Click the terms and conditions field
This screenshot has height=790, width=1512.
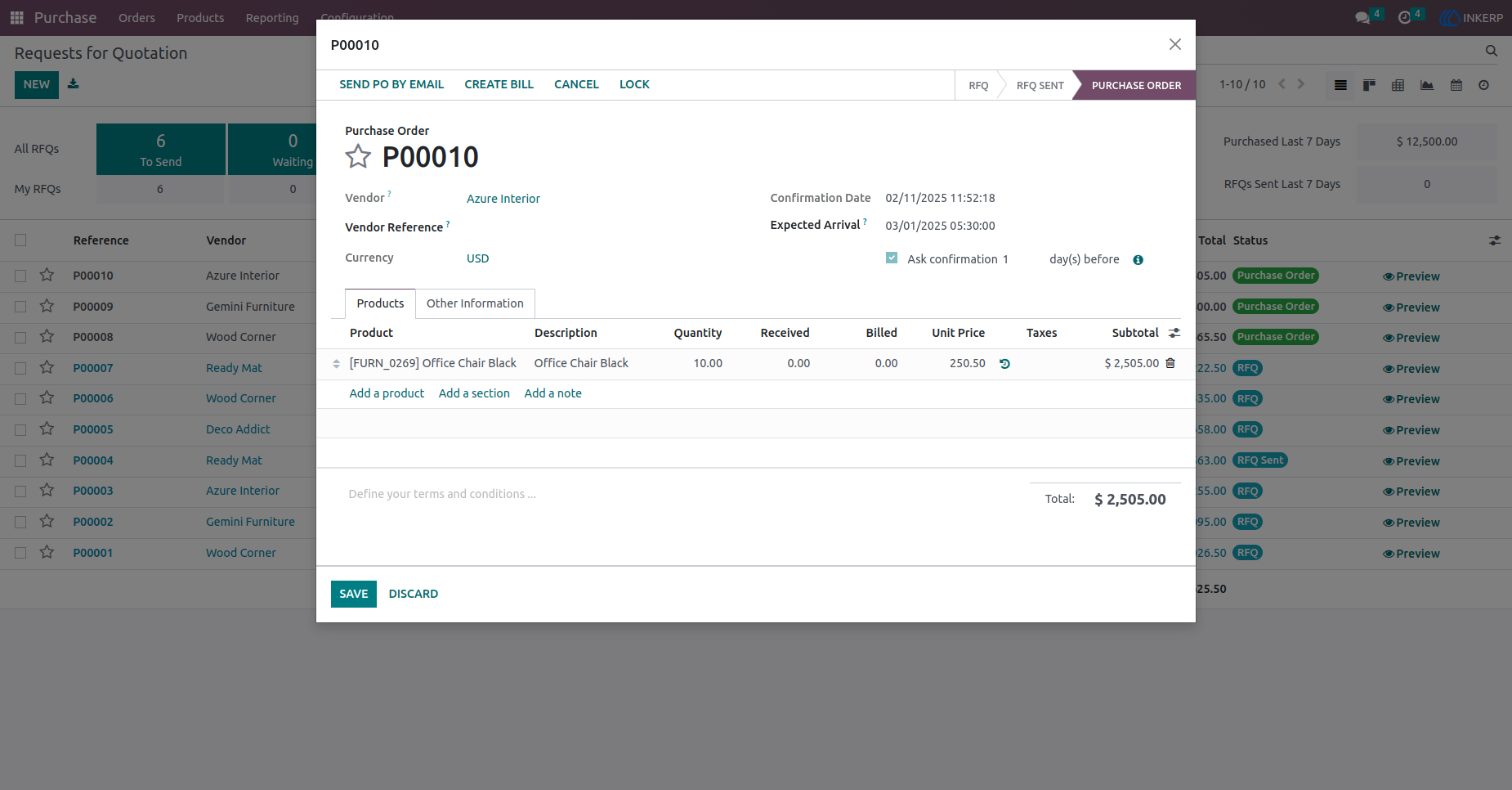point(680,494)
